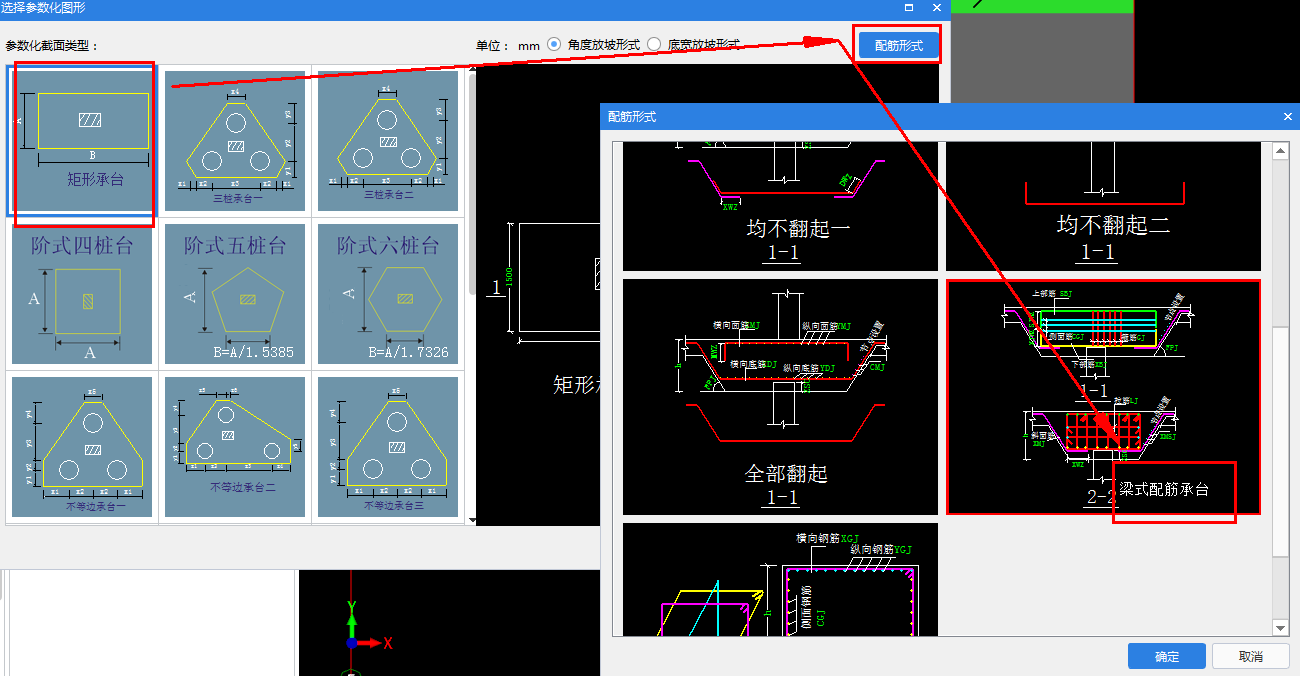Select the reinforcement option with 横向钢筋XGJ
1300x676 pixels.
click(x=780, y=579)
